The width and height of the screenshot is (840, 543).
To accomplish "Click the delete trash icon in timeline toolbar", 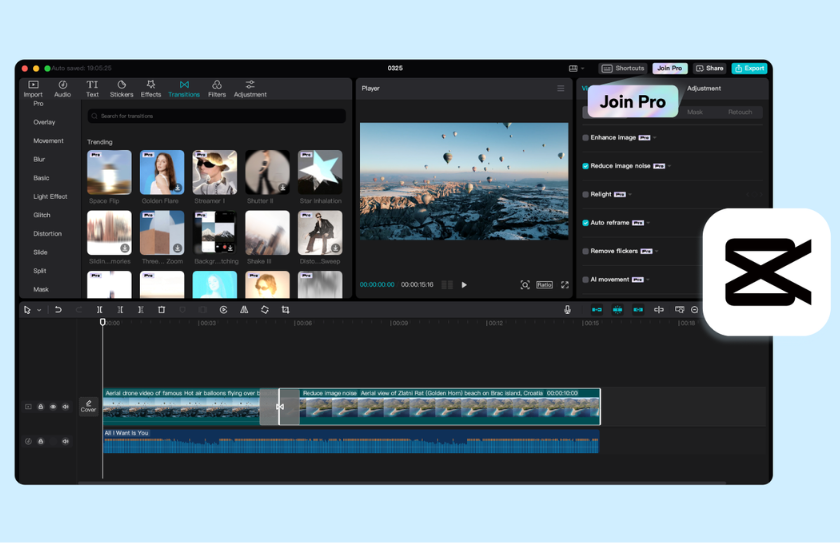I will (161, 310).
